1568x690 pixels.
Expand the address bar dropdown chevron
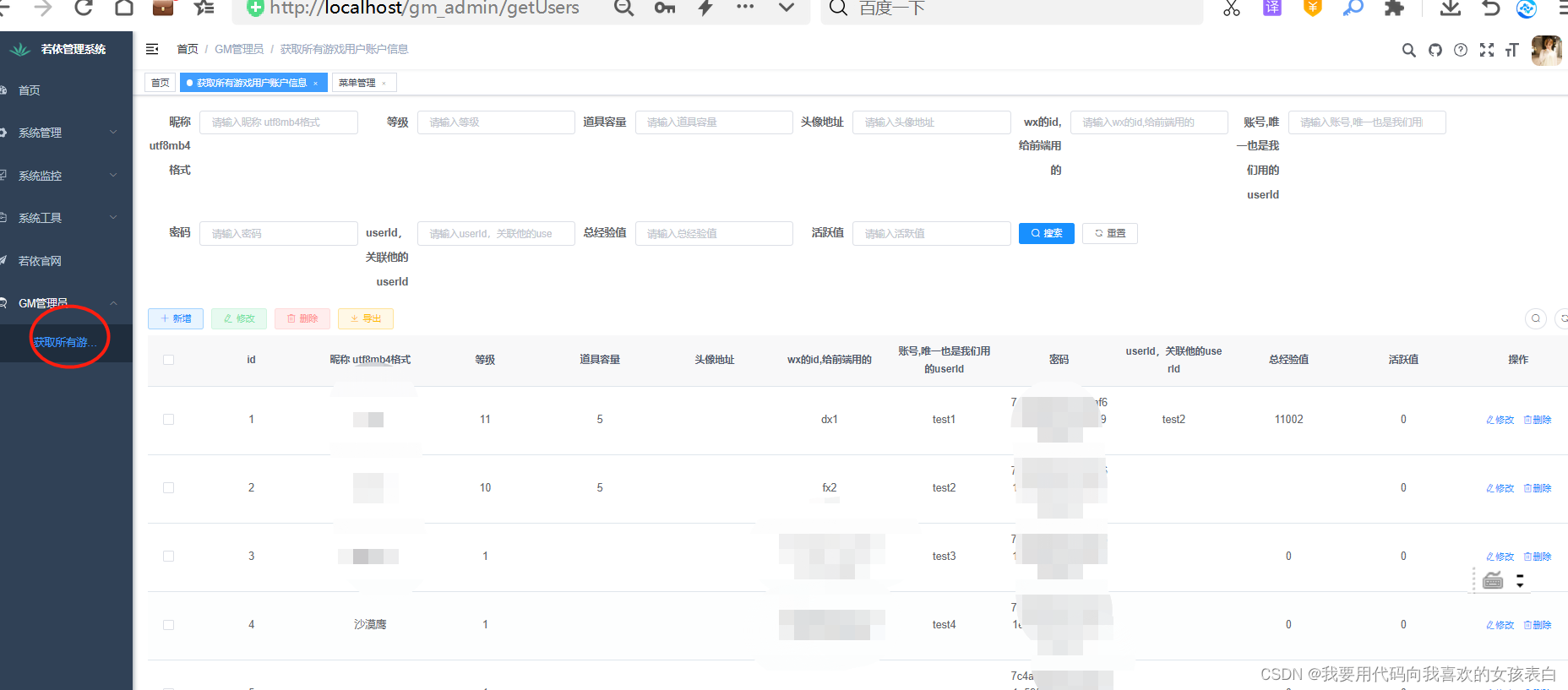tap(787, 8)
